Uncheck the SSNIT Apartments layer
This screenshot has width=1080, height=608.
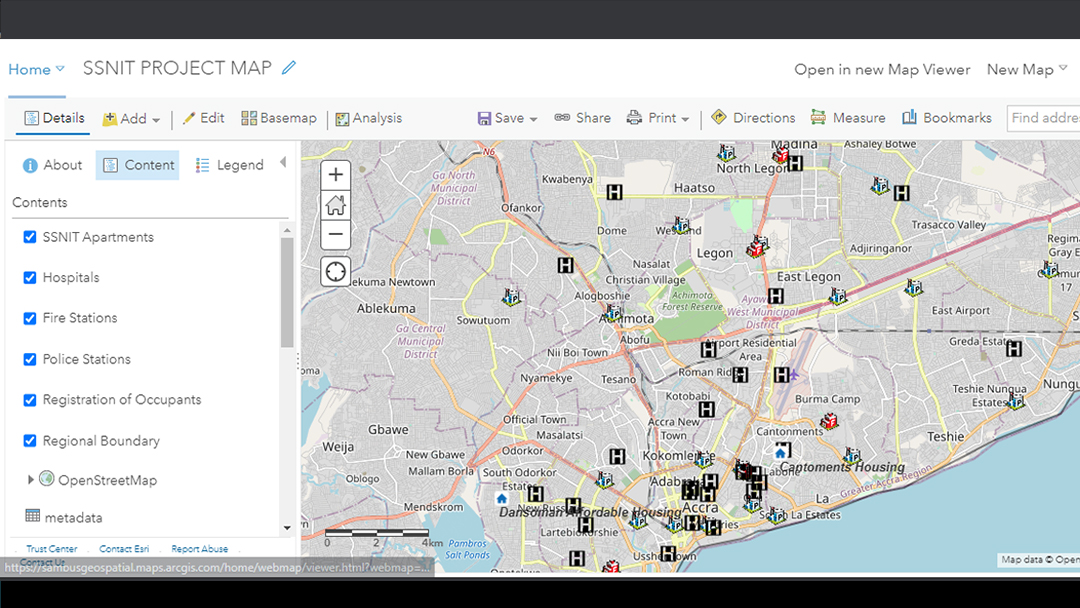30,237
